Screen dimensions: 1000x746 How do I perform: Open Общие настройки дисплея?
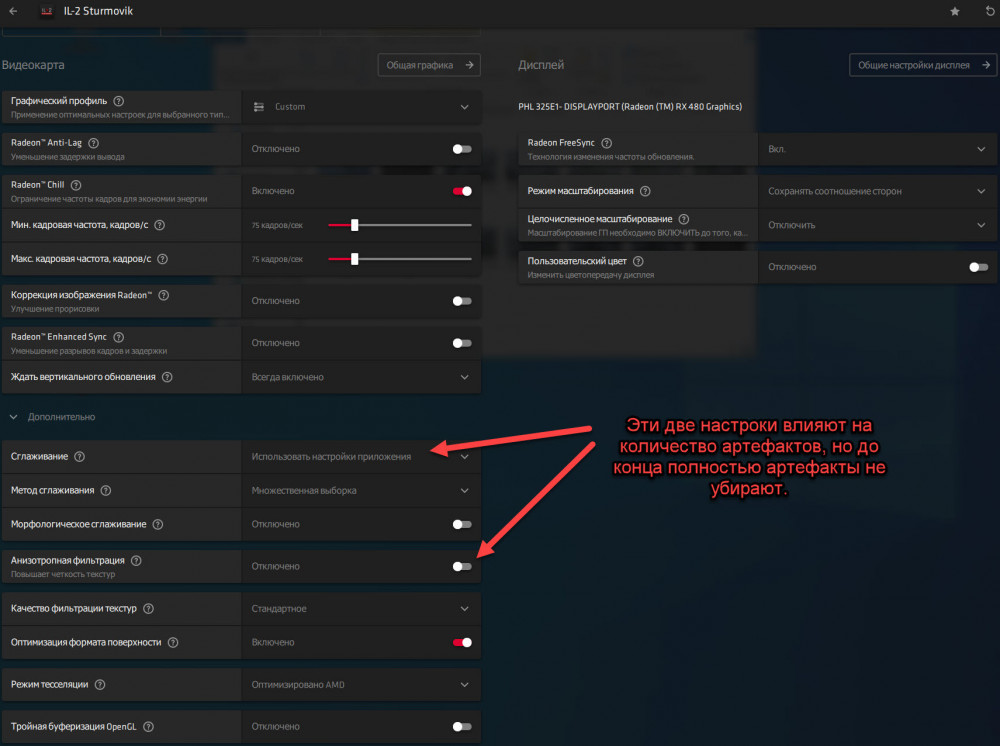[x=922, y=64]
